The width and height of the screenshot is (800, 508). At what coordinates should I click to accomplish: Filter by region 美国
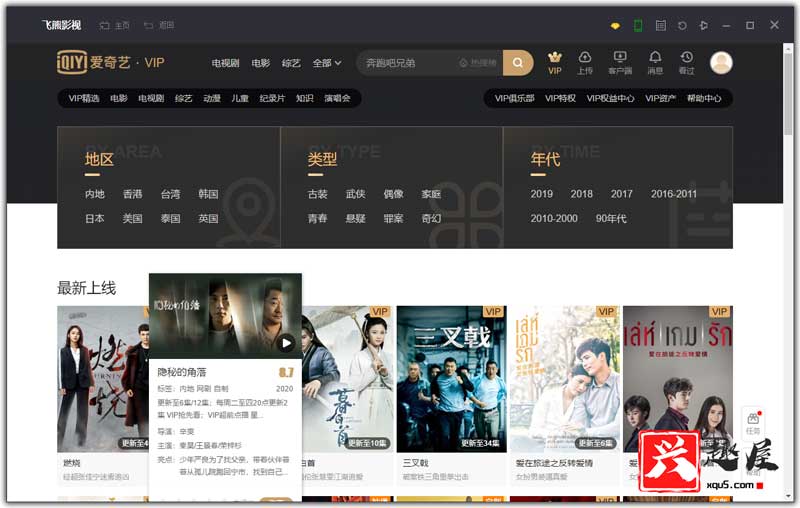point(133,218)
